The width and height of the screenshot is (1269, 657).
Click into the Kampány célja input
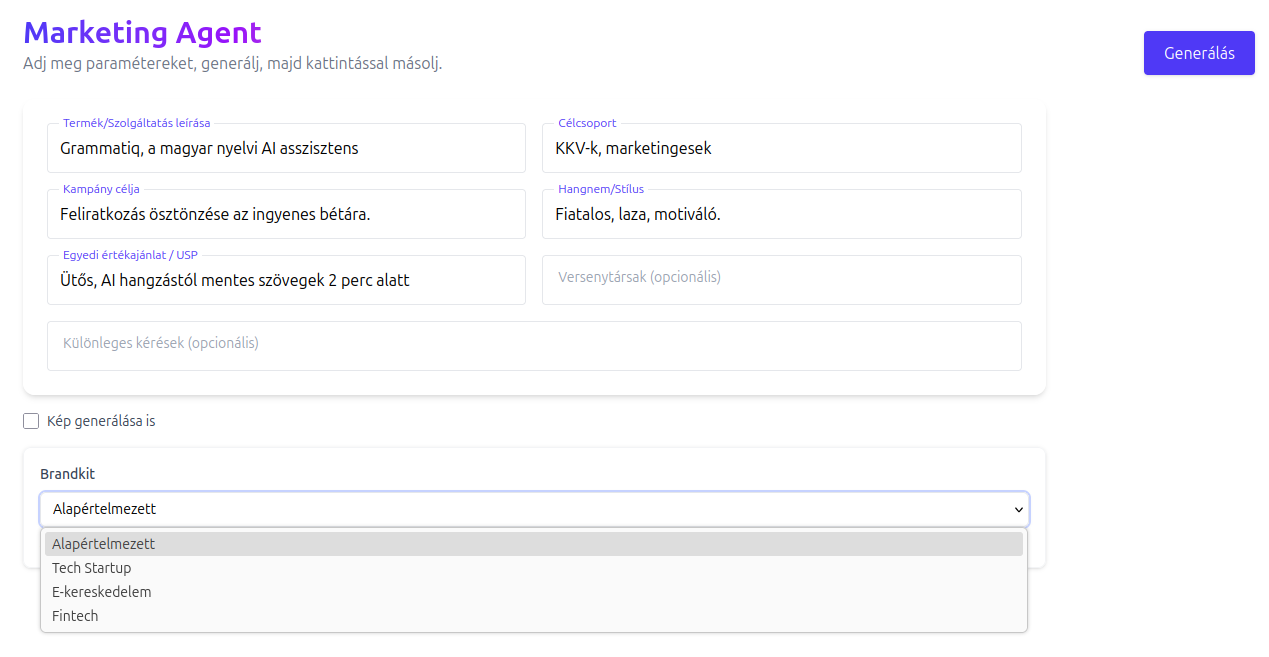(285, 215)
